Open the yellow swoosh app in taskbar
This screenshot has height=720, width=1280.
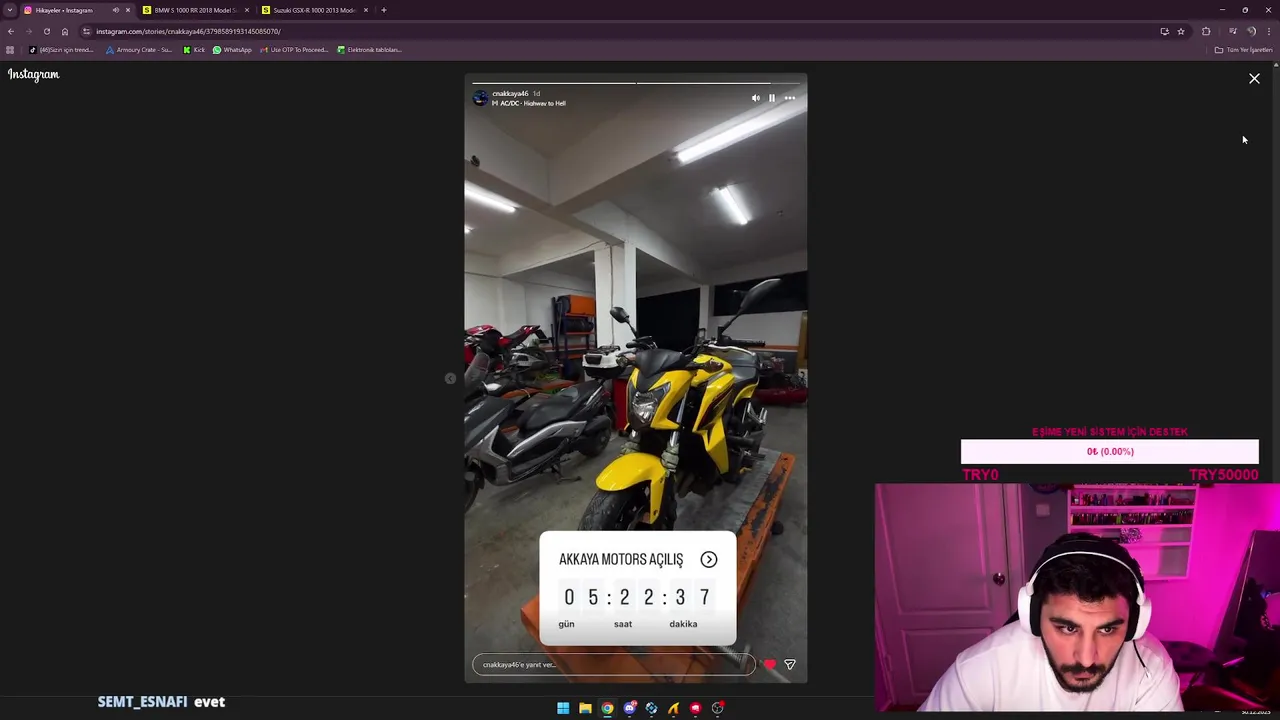pos(673,708)
